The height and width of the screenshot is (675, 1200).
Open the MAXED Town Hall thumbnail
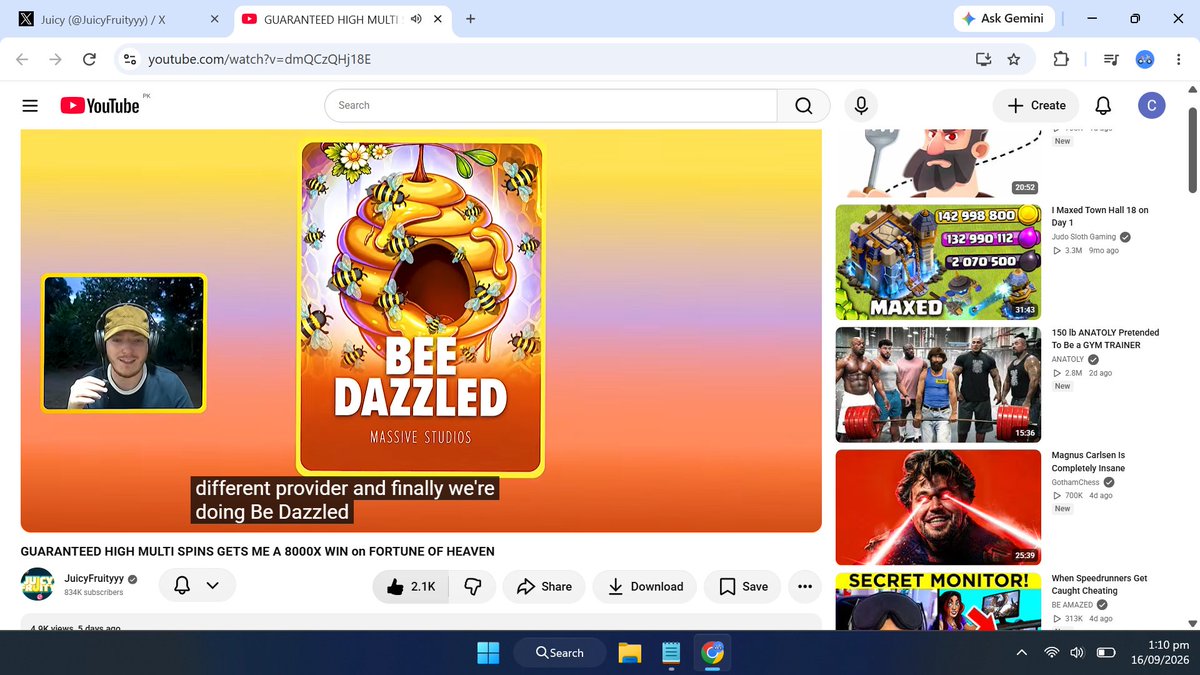(938, 262)
